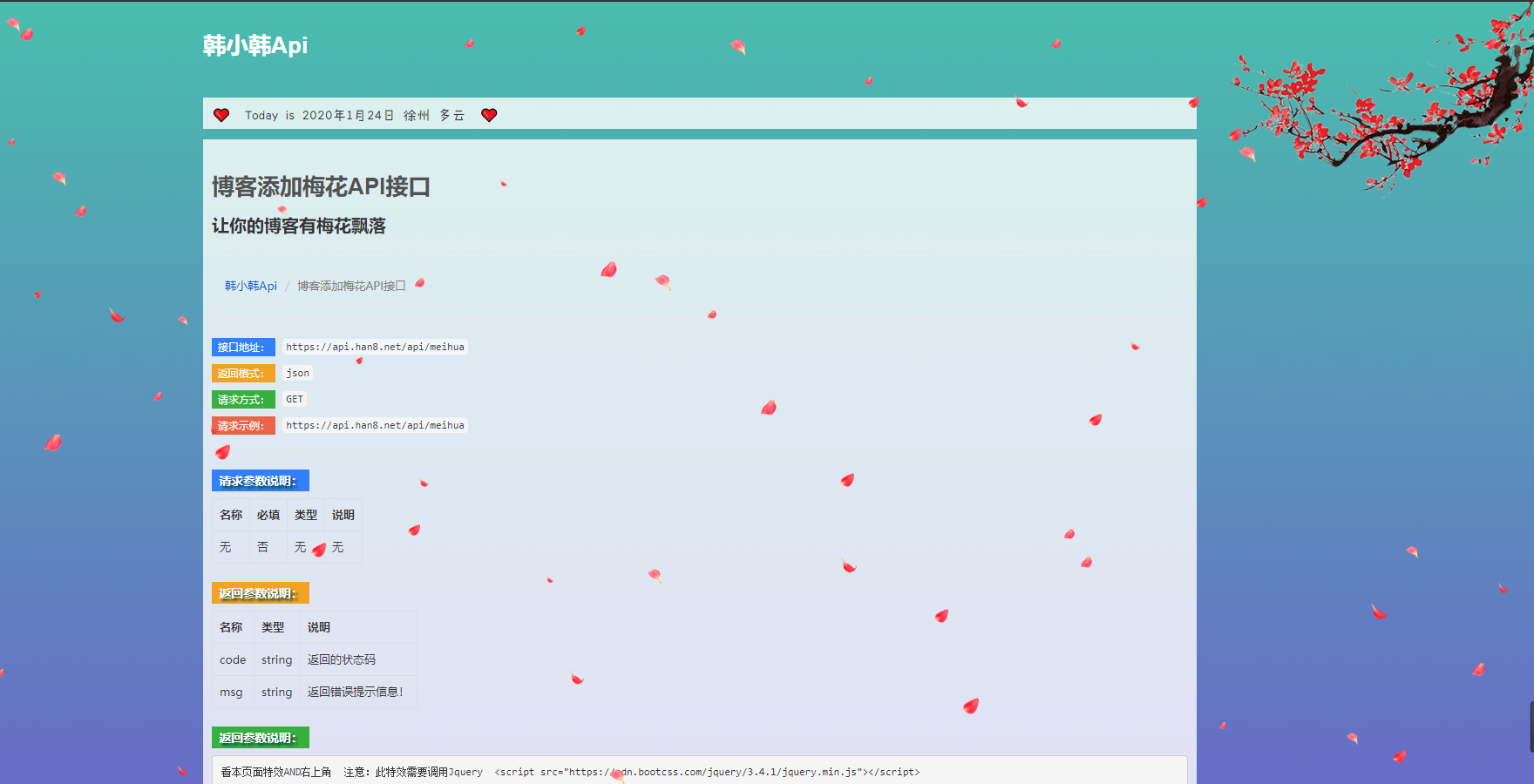
Task: Select the msg cell in return table
Action: (x=231, y=693)
